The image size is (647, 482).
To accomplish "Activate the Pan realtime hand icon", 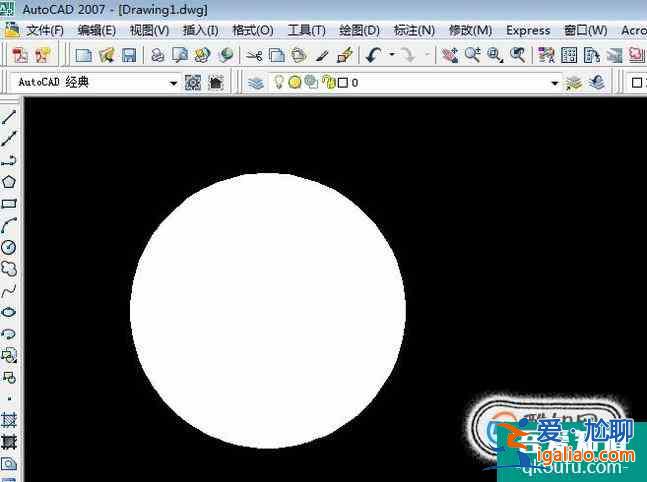I will pyautogui.click(x=450, y=55).
